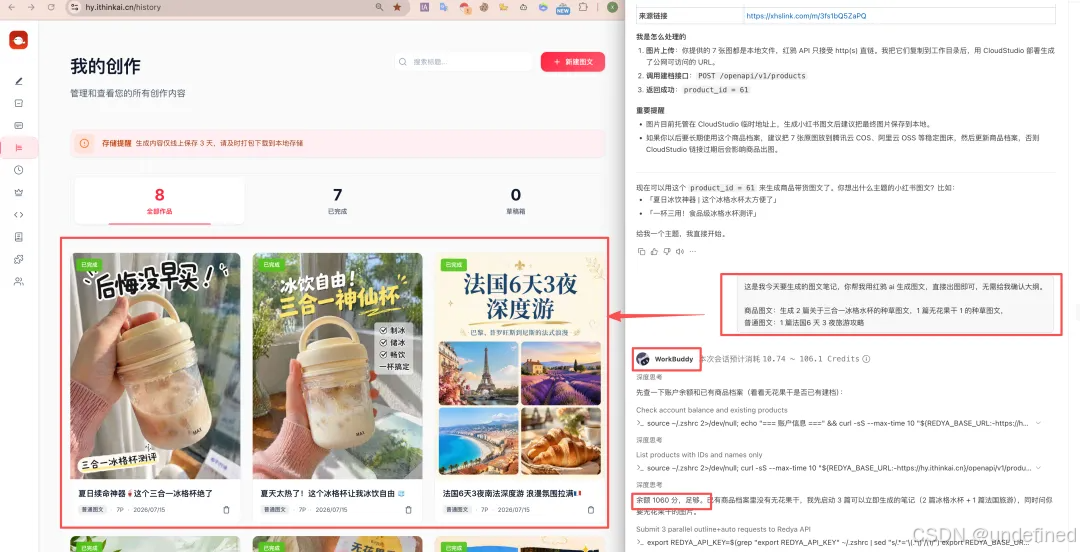The height and width of the screenshot is (552, 1080).
Task: Copy the chat reply with the copy icon
Action: [x=641, y=252]
